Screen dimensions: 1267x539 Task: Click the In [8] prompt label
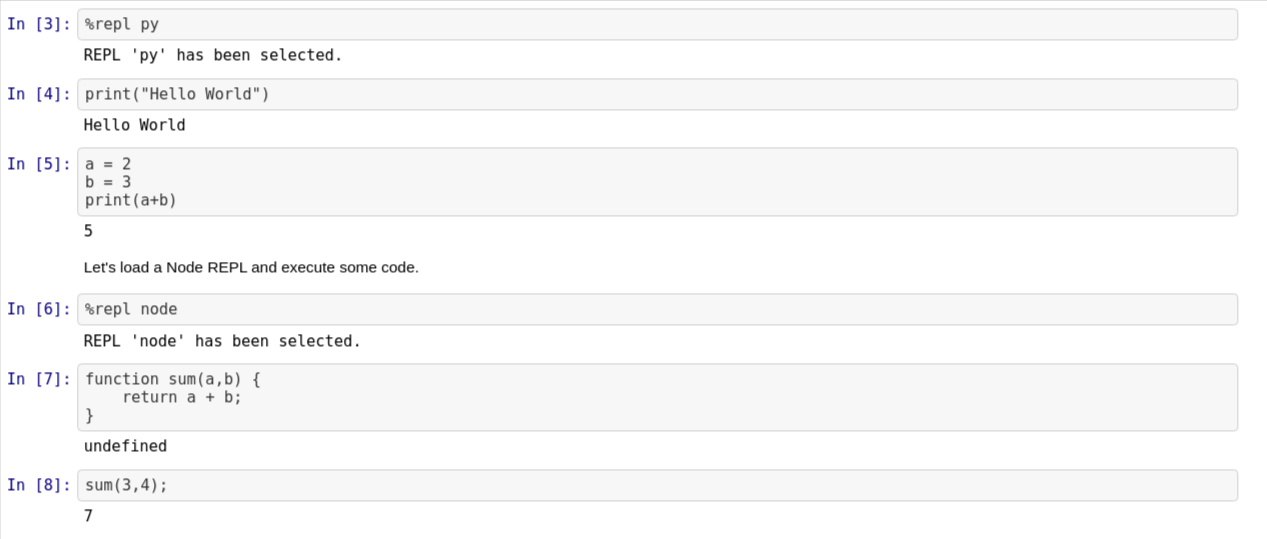[x=39, y=485]
